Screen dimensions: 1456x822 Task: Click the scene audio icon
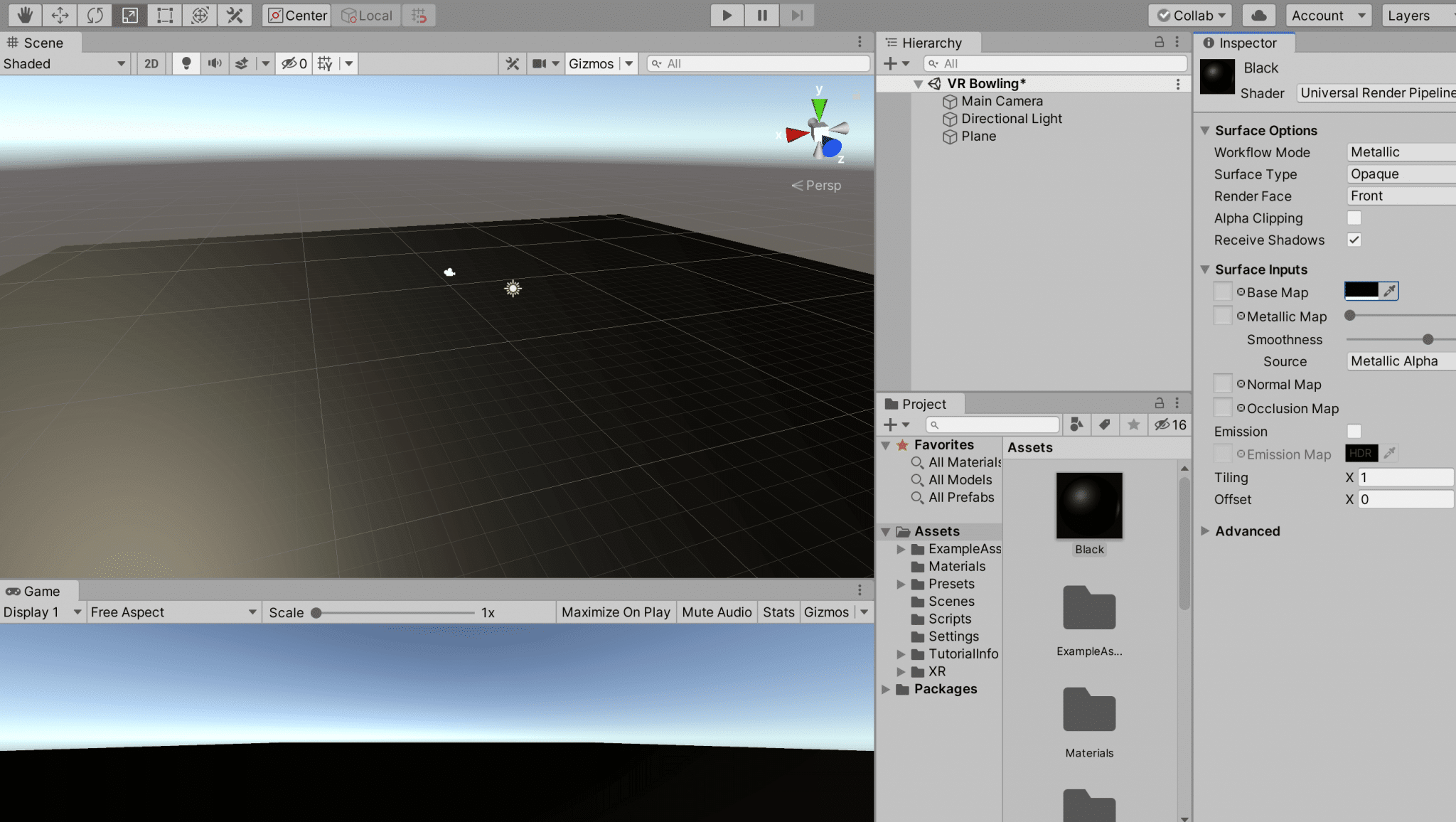click(x=215, y=63)
